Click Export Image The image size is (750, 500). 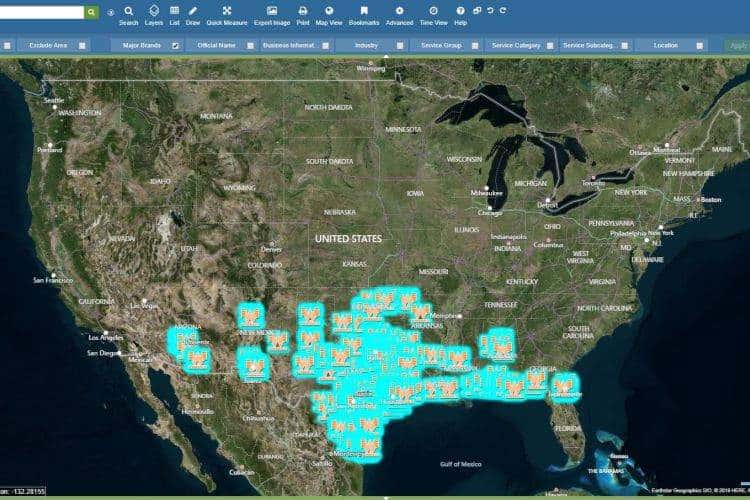click(272, 16)
